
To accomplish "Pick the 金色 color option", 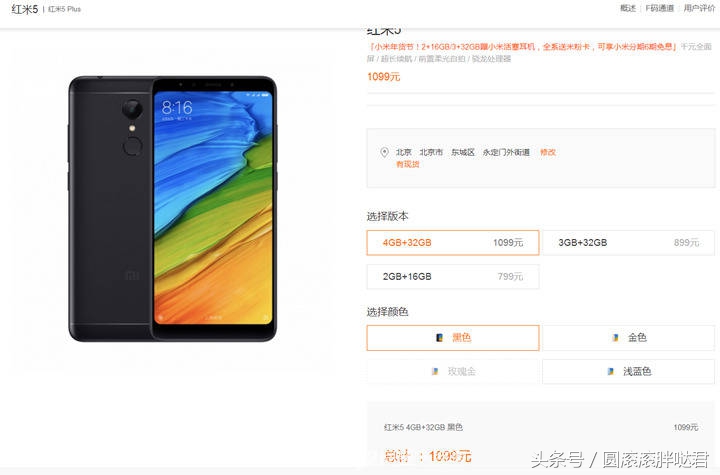I will pos(629,338).
